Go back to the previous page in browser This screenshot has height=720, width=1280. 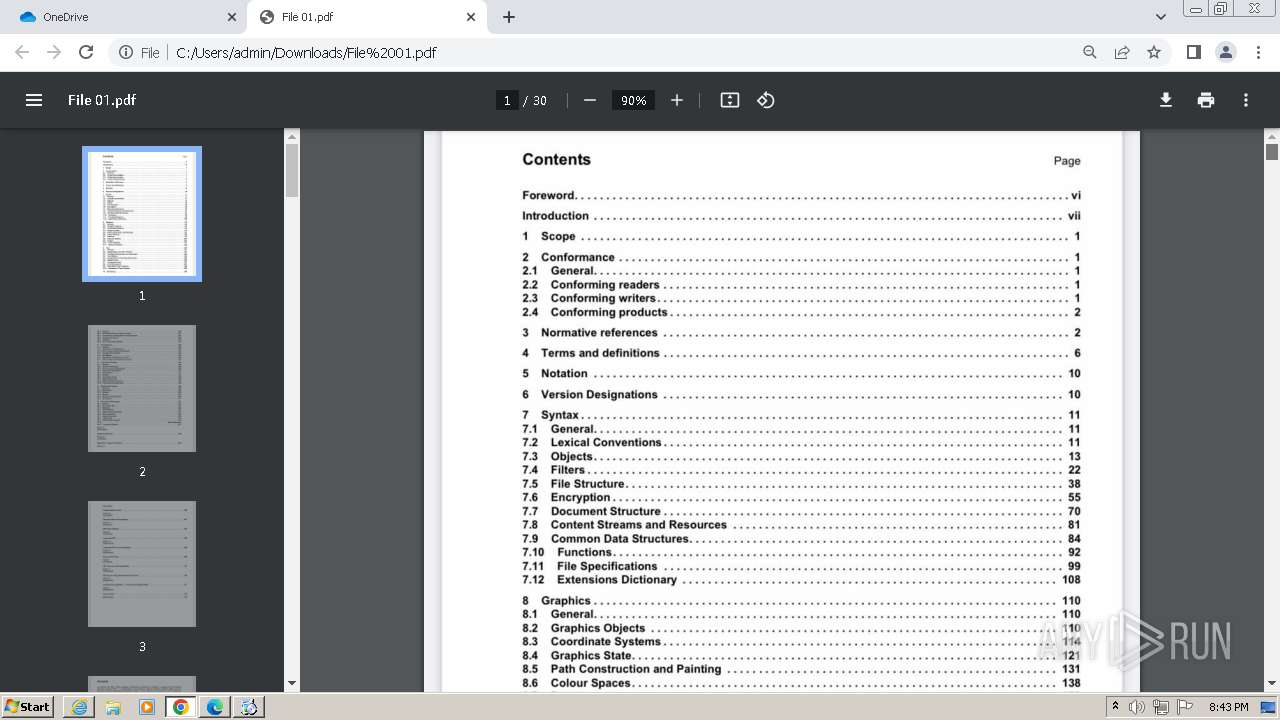[22, 52]
